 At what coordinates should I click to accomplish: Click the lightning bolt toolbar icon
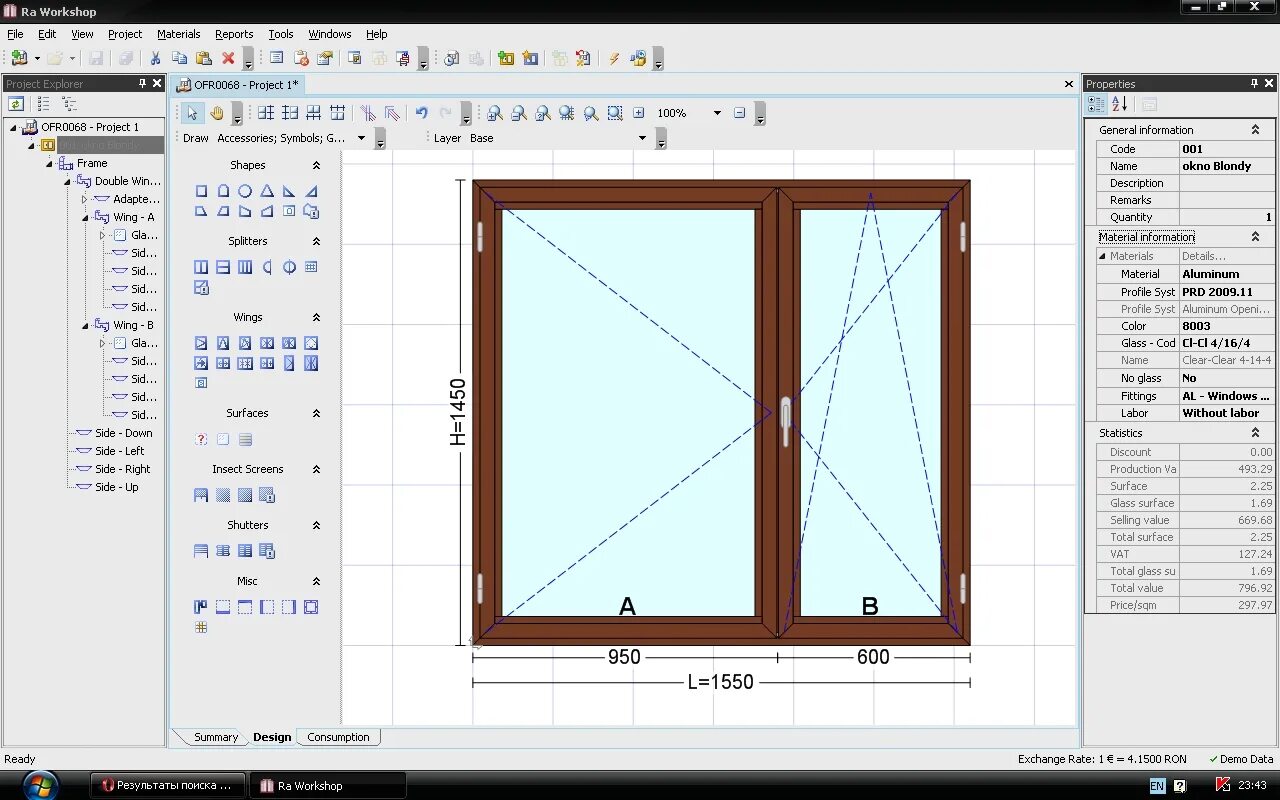pyautogui.click(x=614, y=59)
